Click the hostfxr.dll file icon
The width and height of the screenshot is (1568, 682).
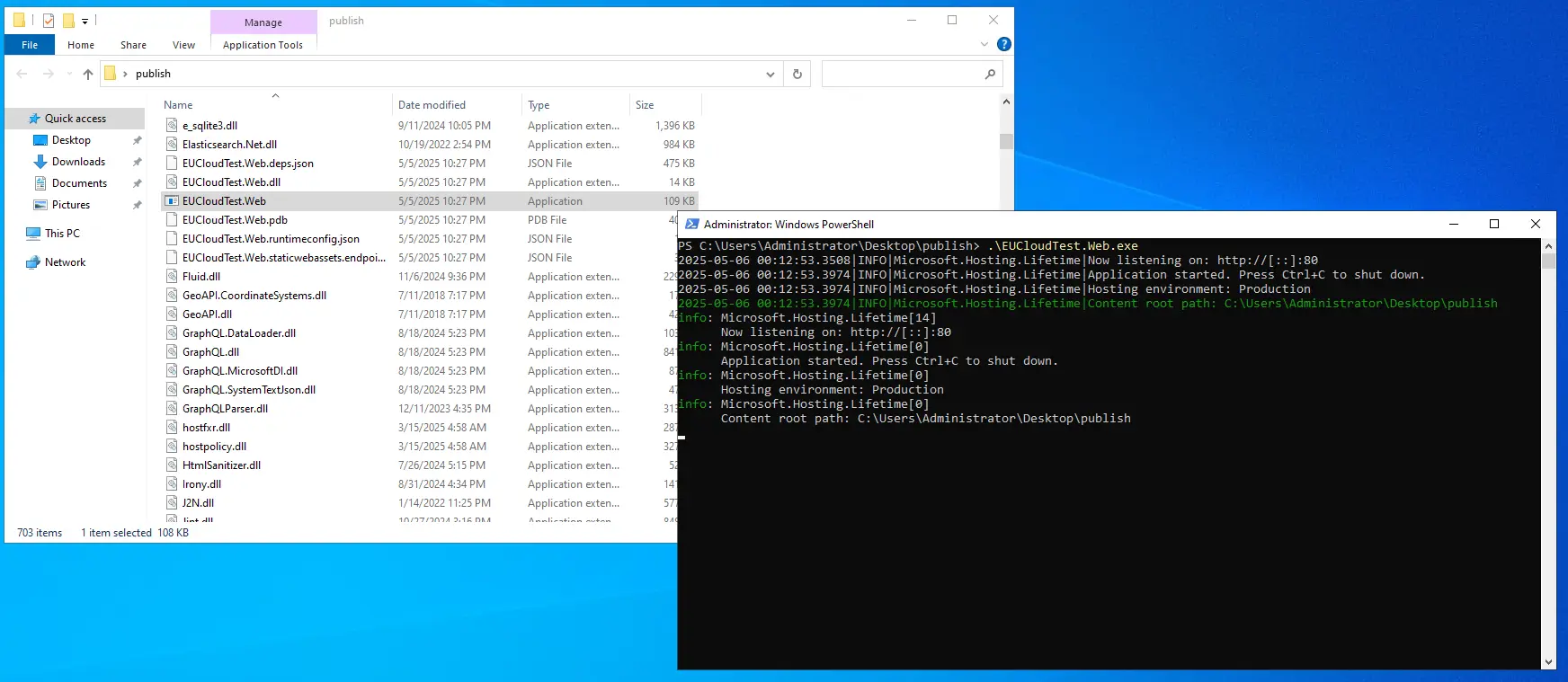(172, 428)
